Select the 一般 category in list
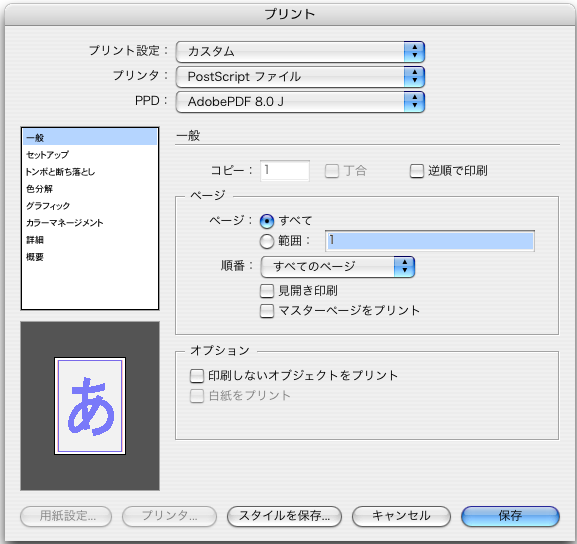Screen dimensions: 577x544 (90, 137)
